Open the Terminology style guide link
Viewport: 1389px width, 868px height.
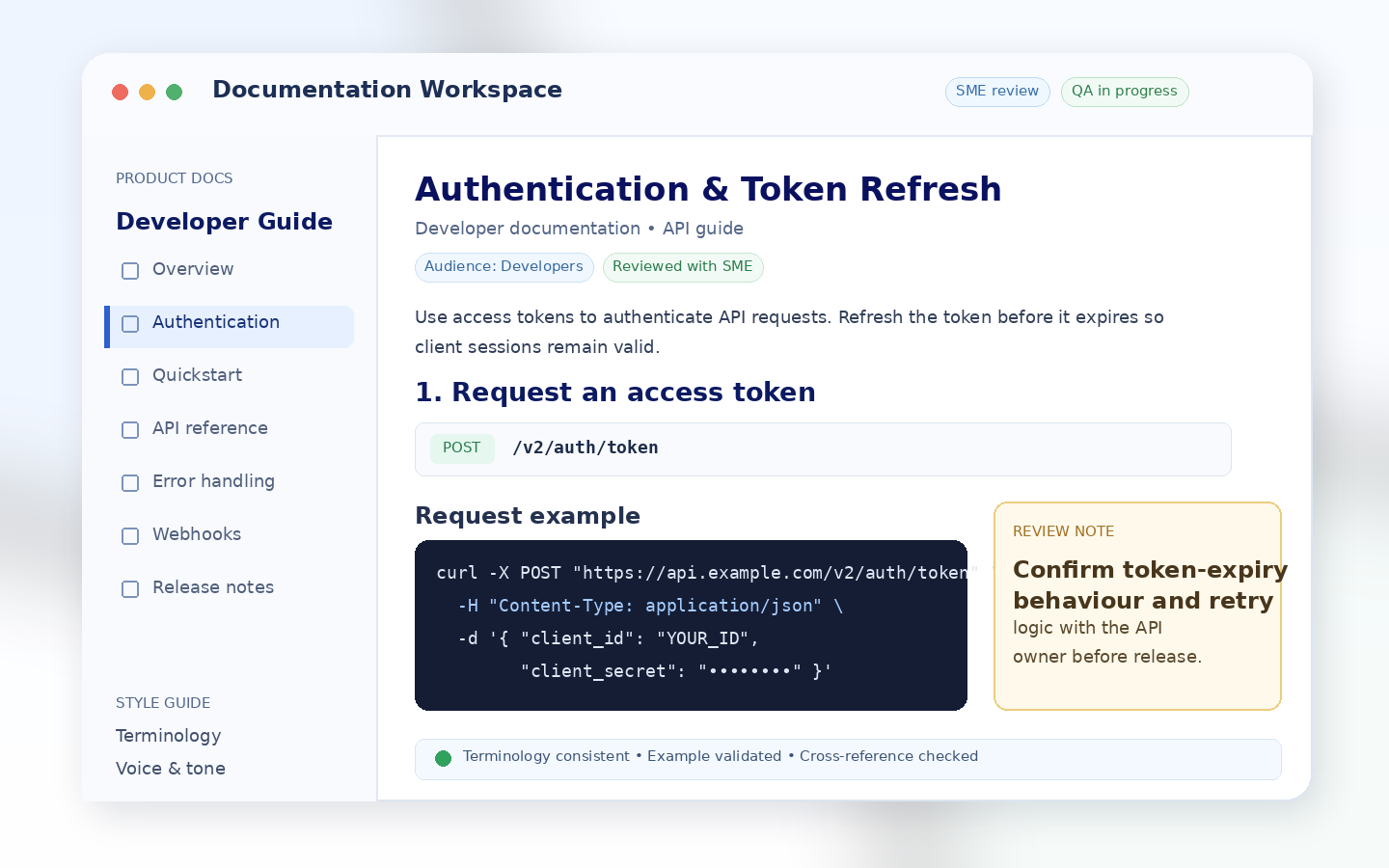pyautogui.click(x=169, y=736)
